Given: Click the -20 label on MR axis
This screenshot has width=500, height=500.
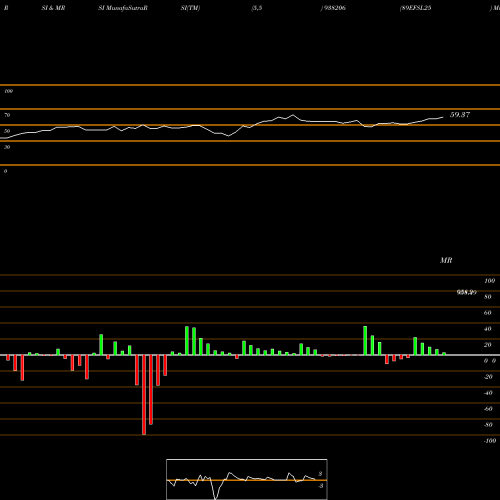Looking at the screenshot, I should [x=488, y=377].
